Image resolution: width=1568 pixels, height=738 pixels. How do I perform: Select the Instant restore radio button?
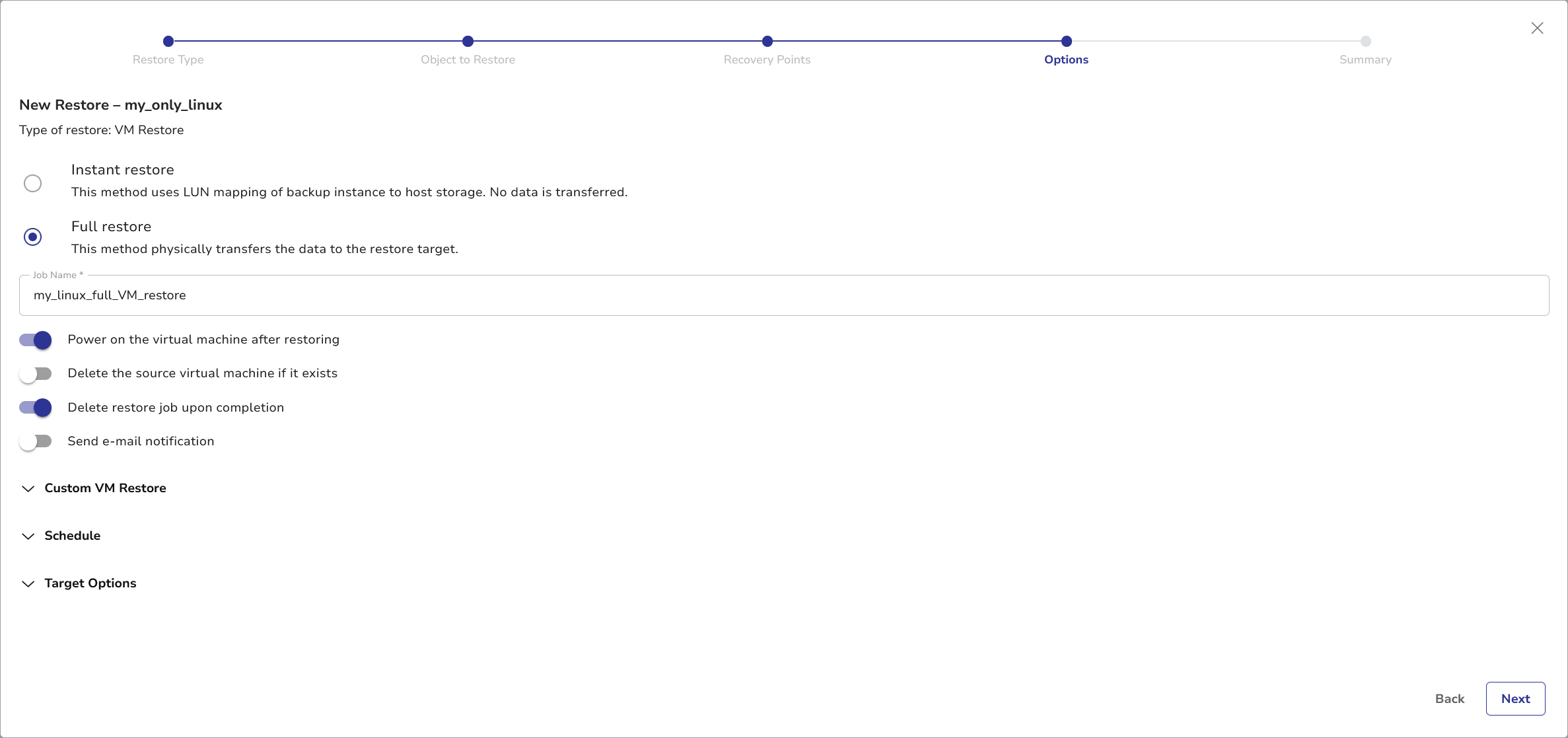tap(32, 183)
